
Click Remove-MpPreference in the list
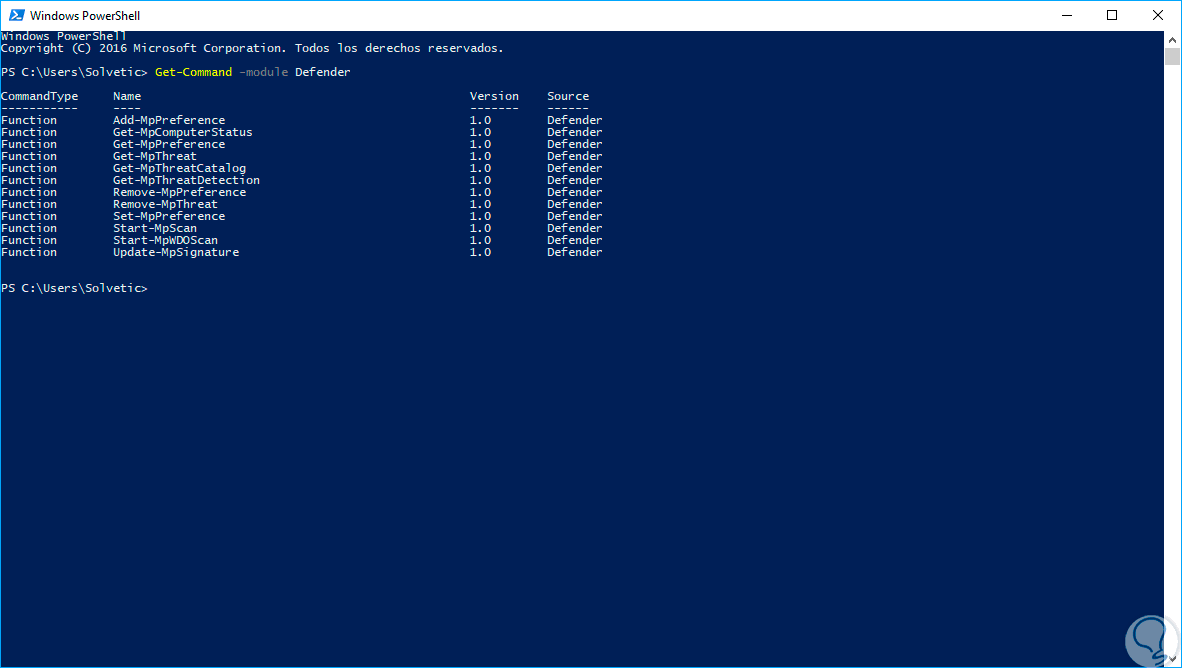coord(179,192)
